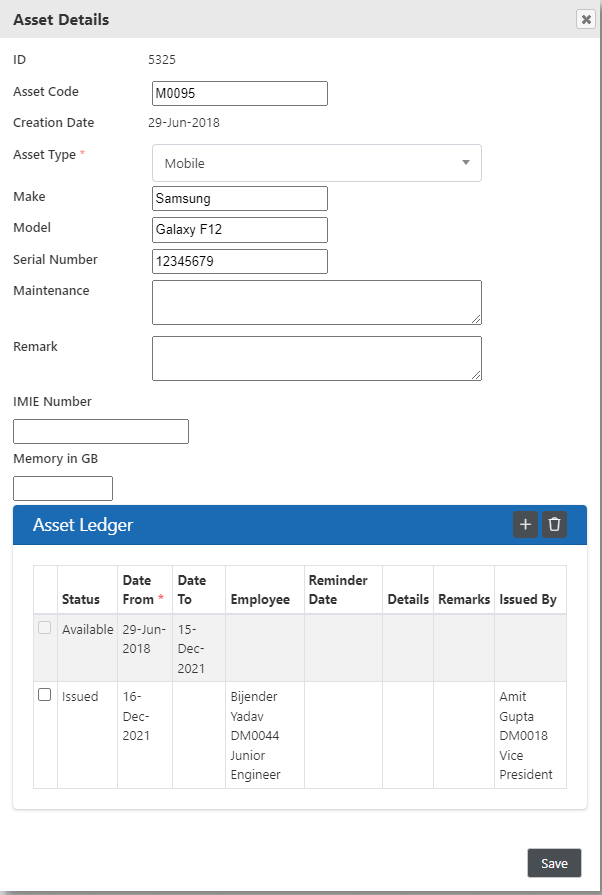Image resolution: width=602 pixels, height=895 pixels.
Task: Edit the Model field Galaxy F12
Action: [240, 229]
